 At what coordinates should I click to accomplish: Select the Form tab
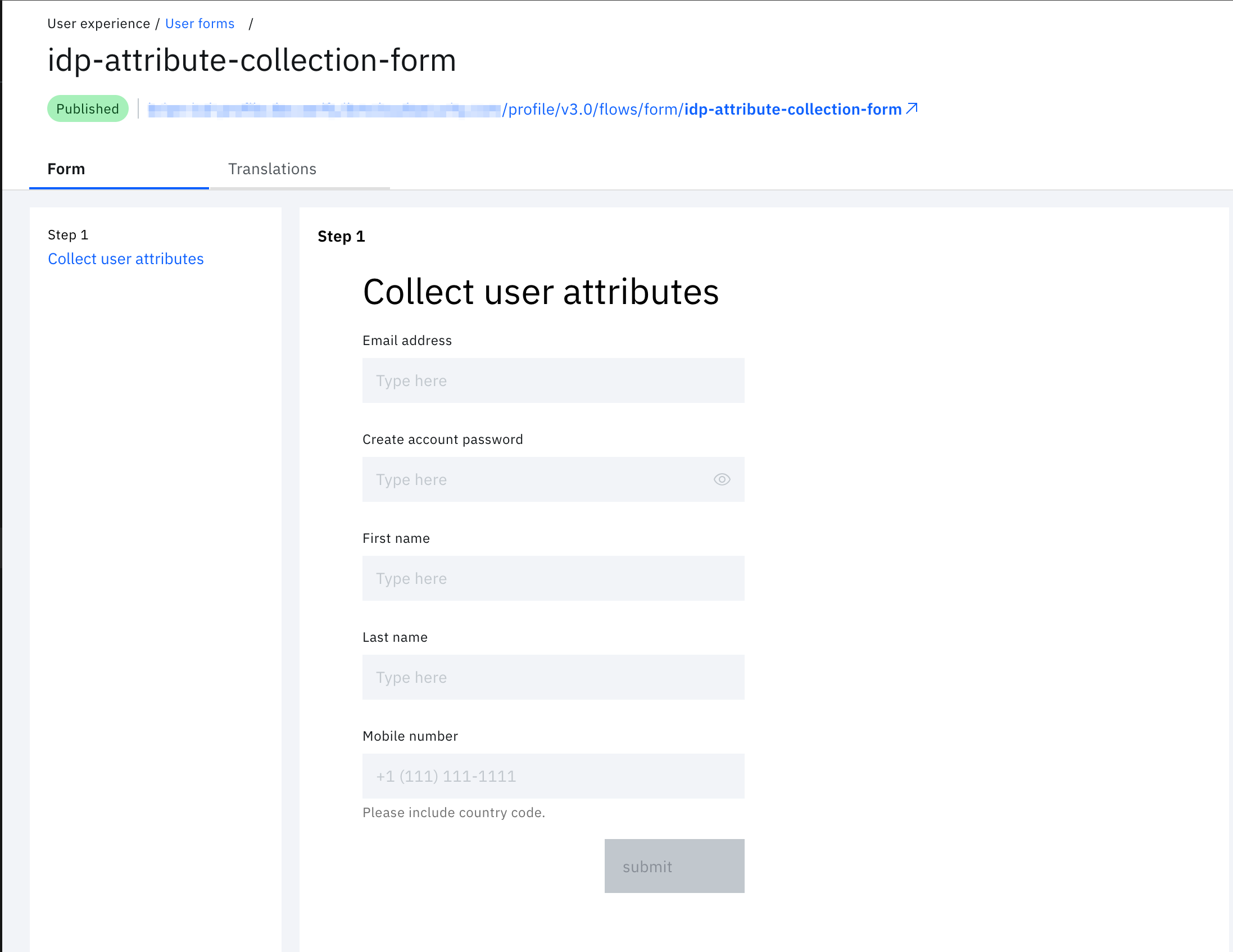click(66, 169)
